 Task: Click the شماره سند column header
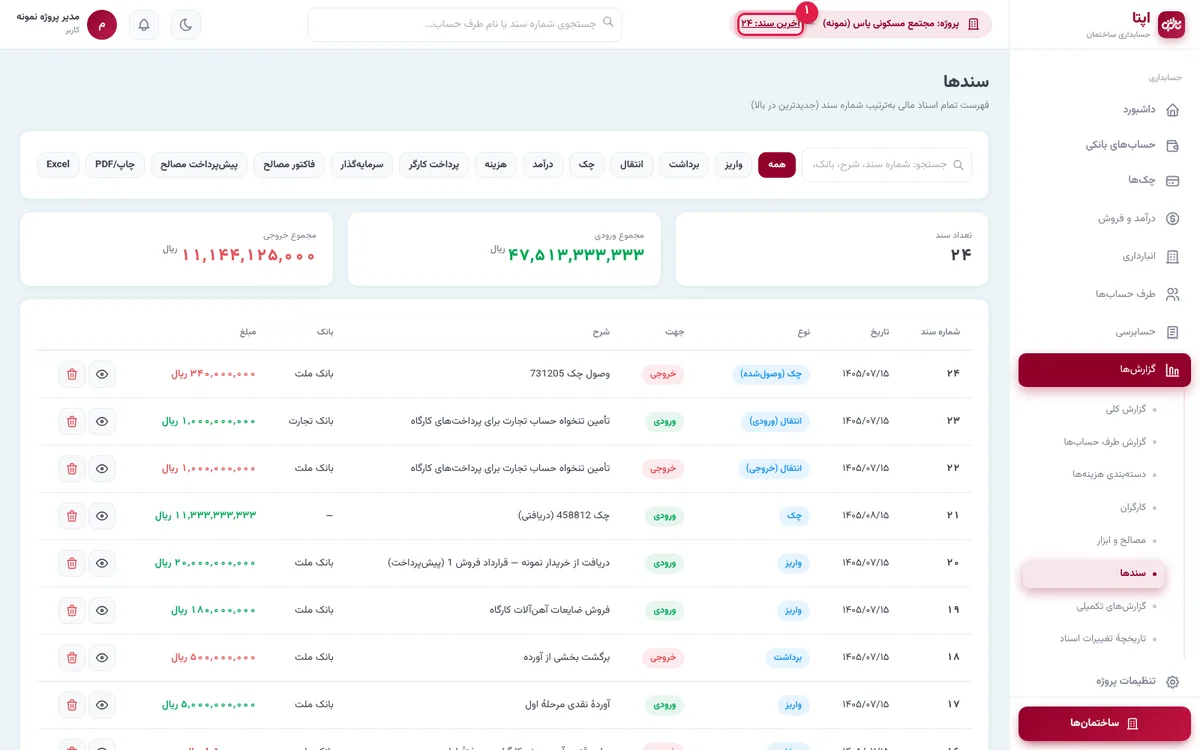click(941, 332)
